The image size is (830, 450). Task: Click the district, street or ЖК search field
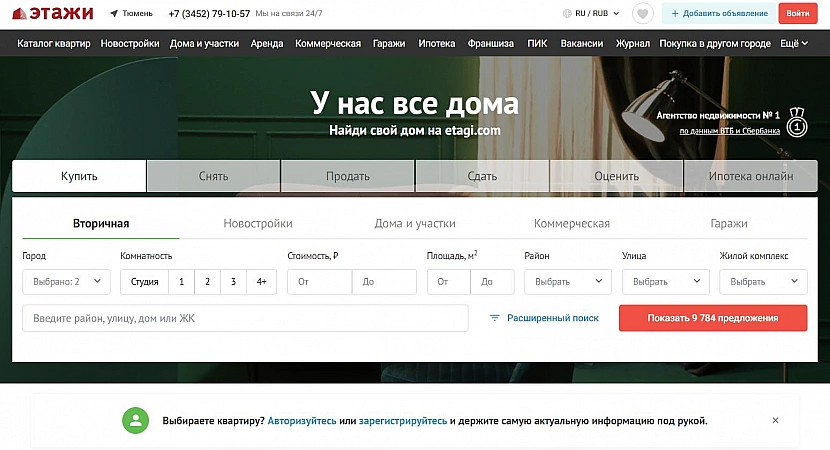(245, 318)
